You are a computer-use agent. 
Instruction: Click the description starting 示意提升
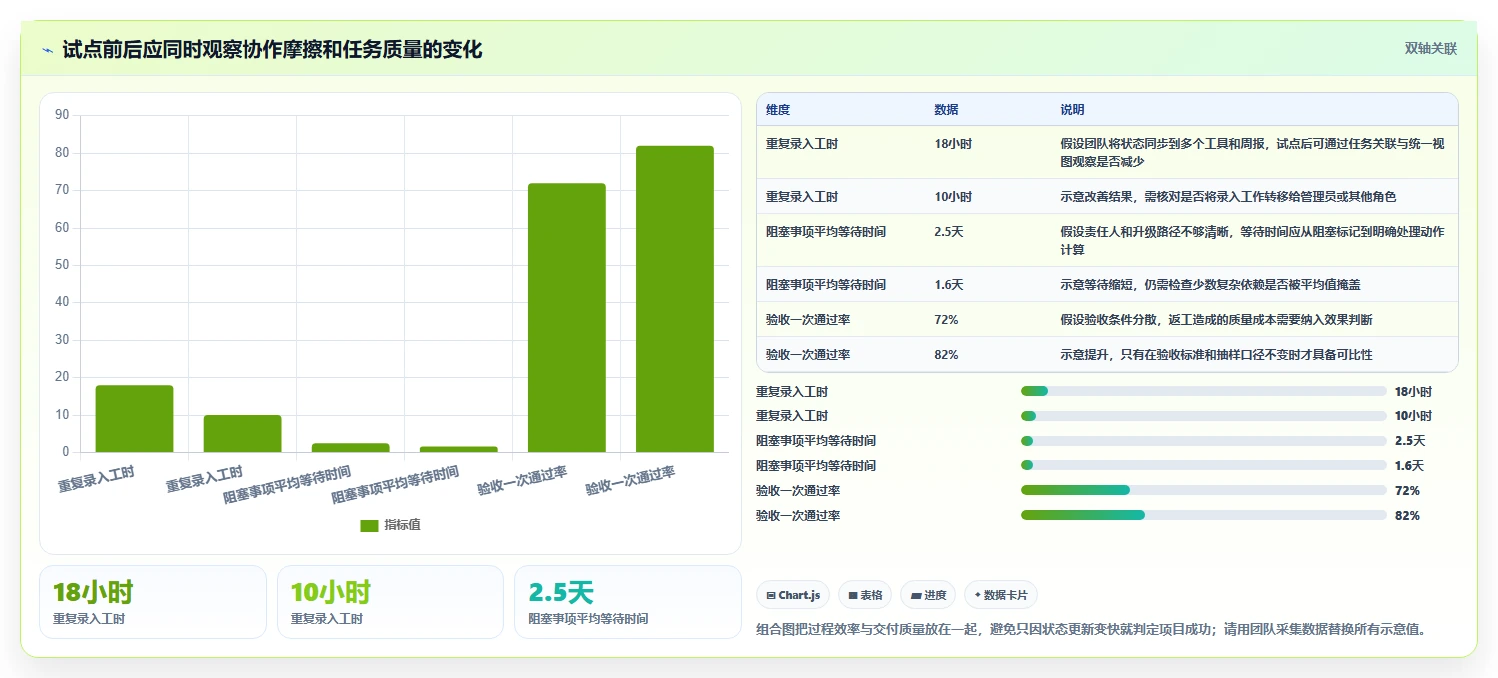click(1216, 355)
